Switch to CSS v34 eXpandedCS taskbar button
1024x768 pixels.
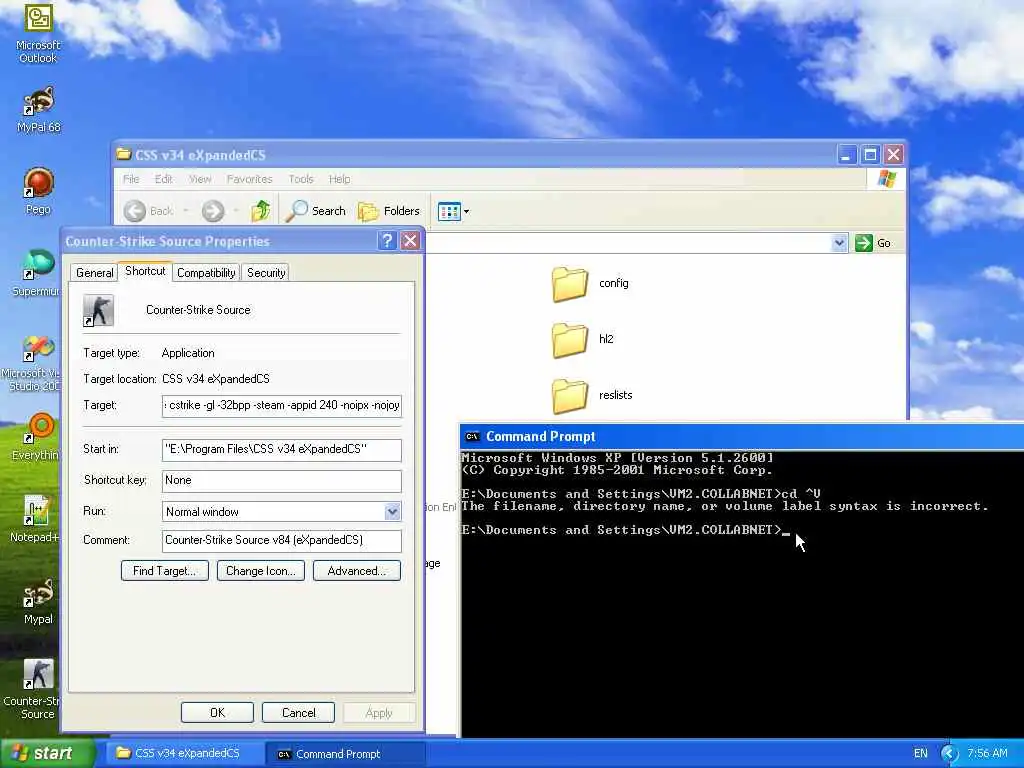(x=183, y=754)
